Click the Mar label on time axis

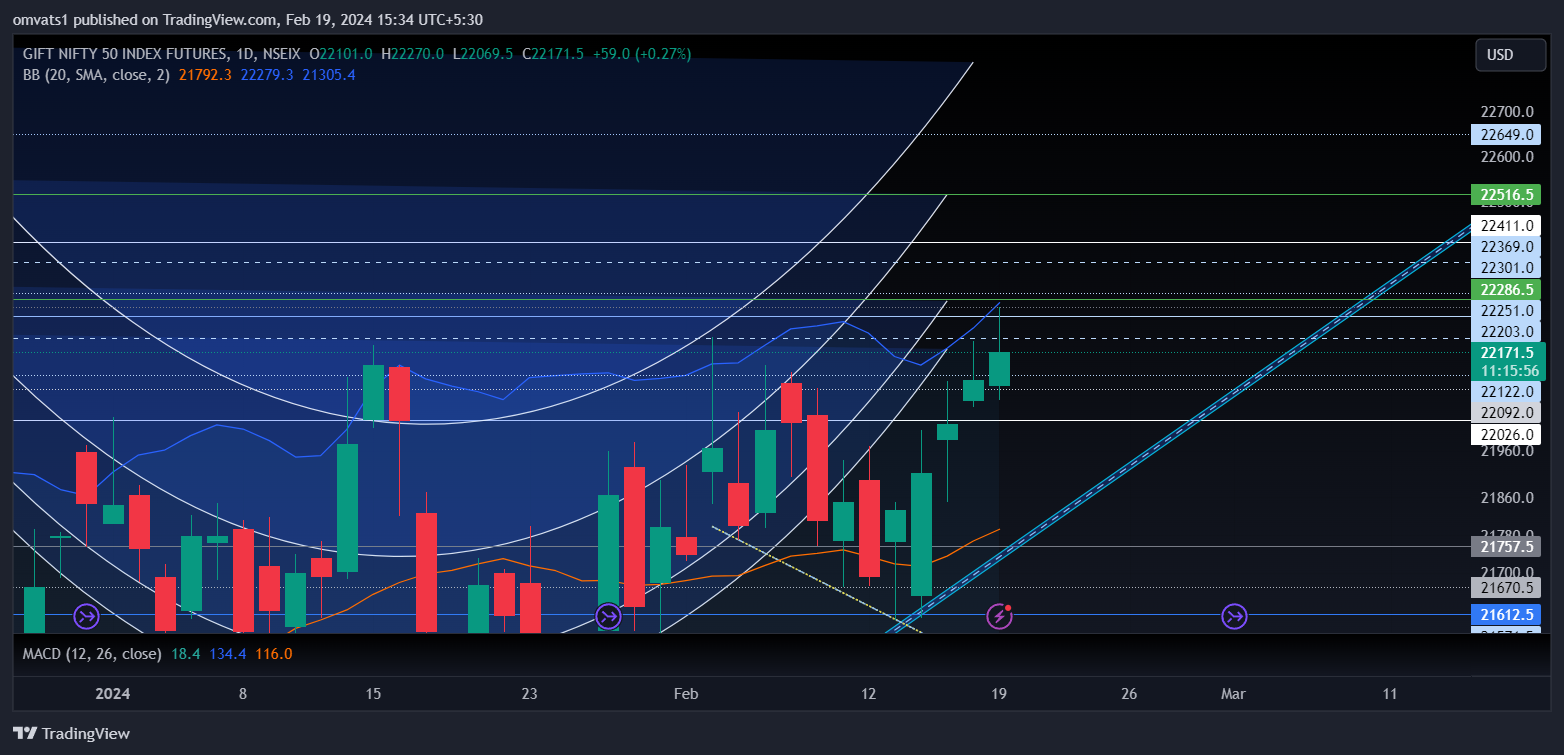1234,694
